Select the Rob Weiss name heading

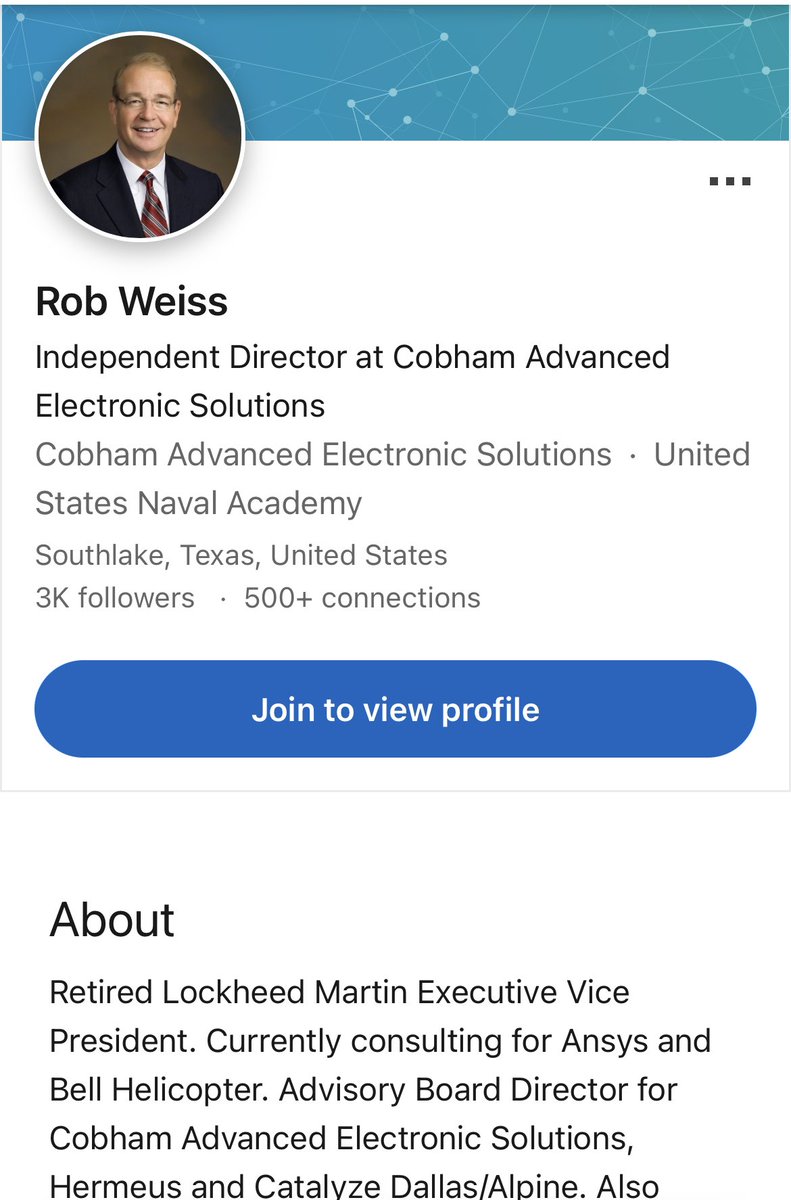click(131, 302)
